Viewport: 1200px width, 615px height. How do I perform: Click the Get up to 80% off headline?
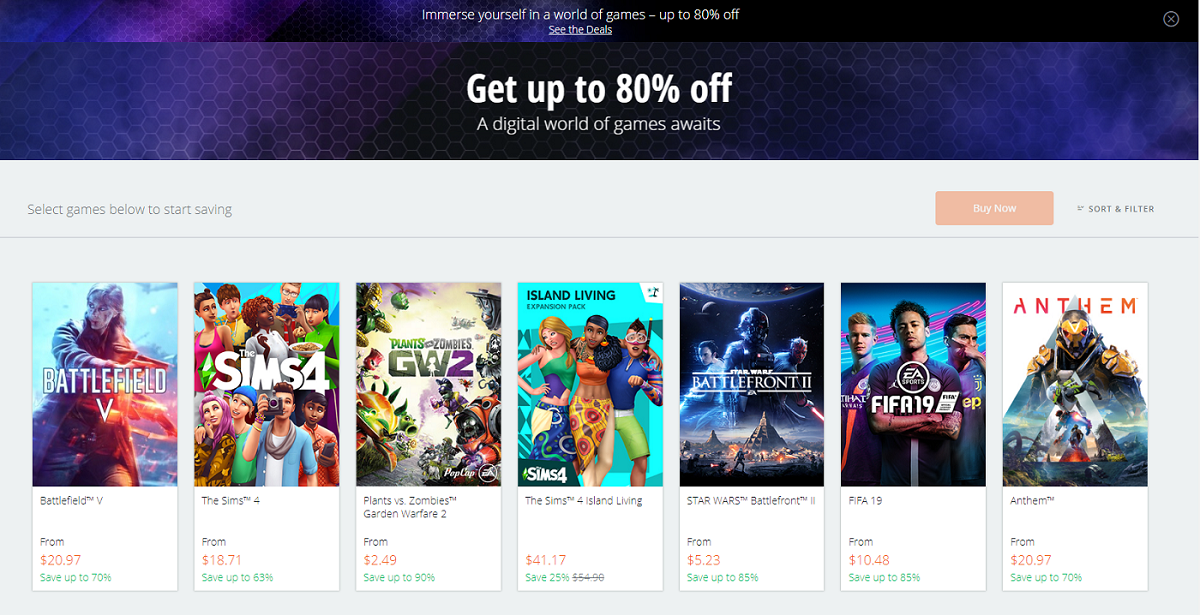click(x=599, y=89)
